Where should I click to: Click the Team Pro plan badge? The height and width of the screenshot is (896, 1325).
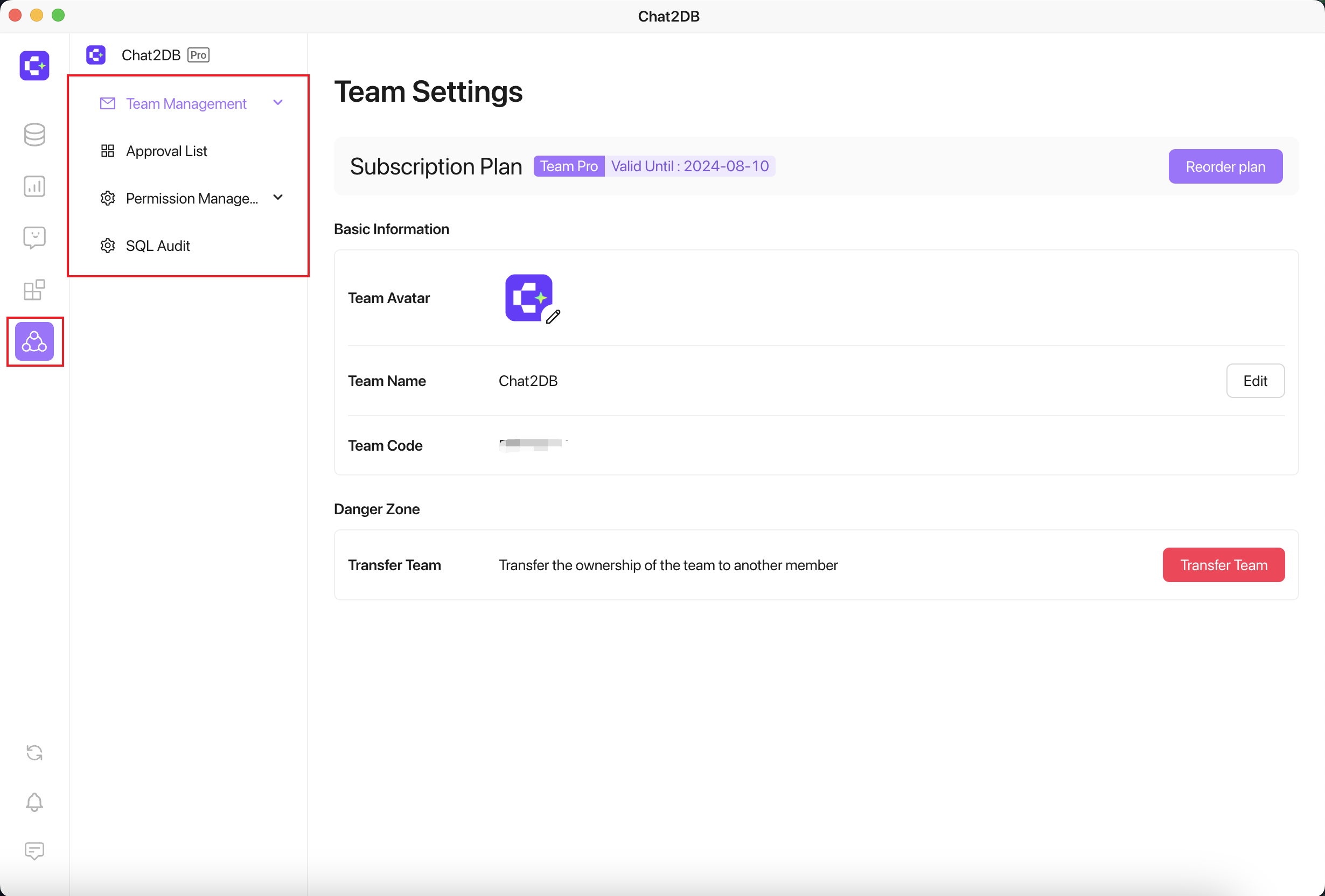tap(568, 166)
